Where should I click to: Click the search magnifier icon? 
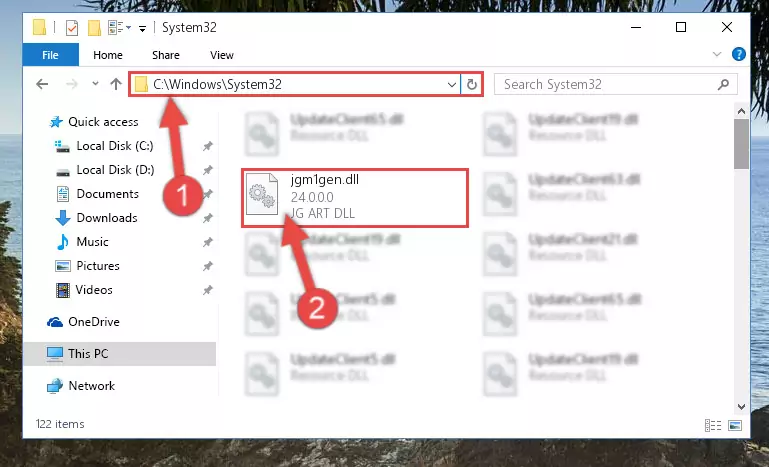click(723, 84)
